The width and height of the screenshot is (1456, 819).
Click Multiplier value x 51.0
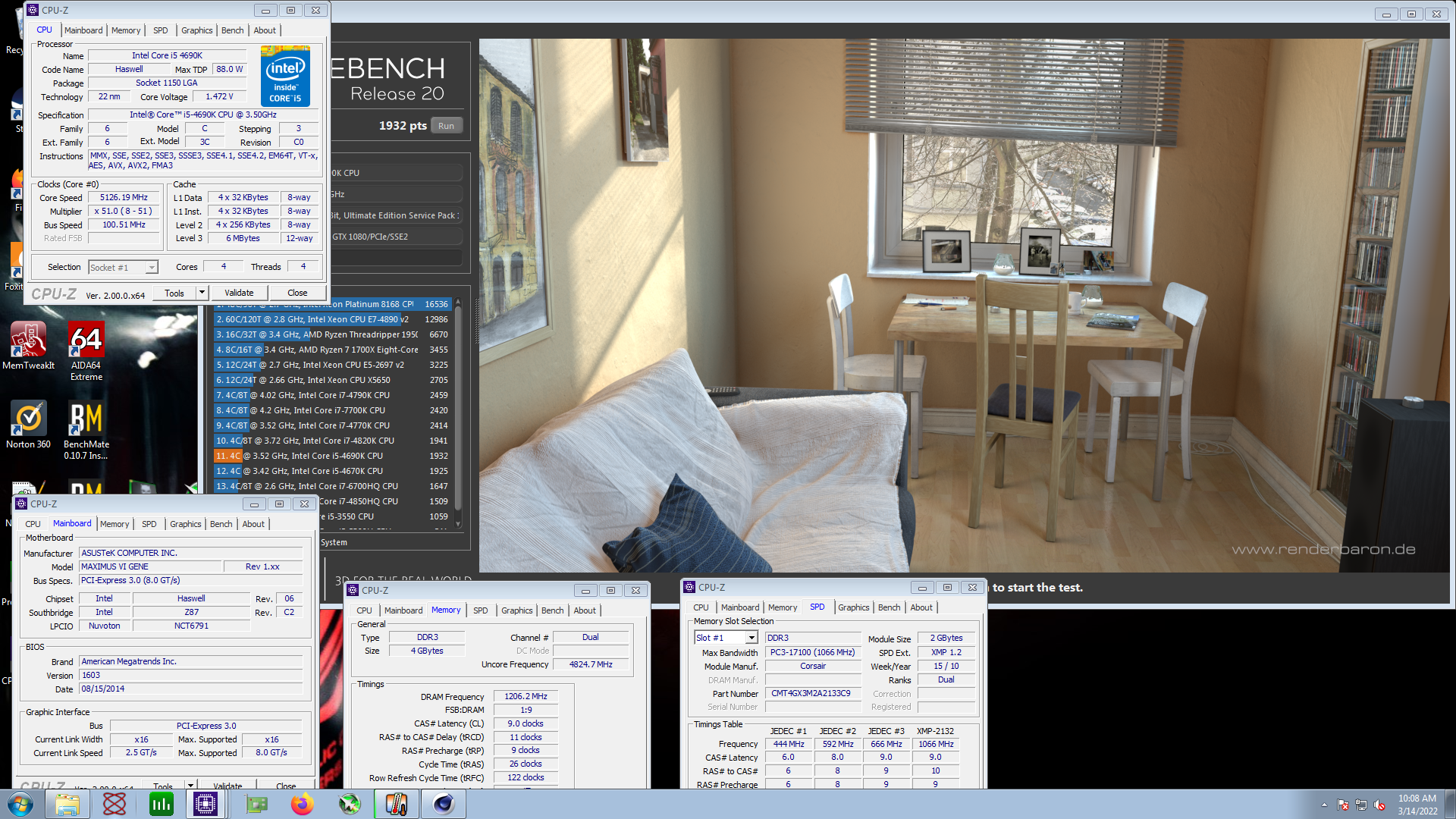(124, 211)
